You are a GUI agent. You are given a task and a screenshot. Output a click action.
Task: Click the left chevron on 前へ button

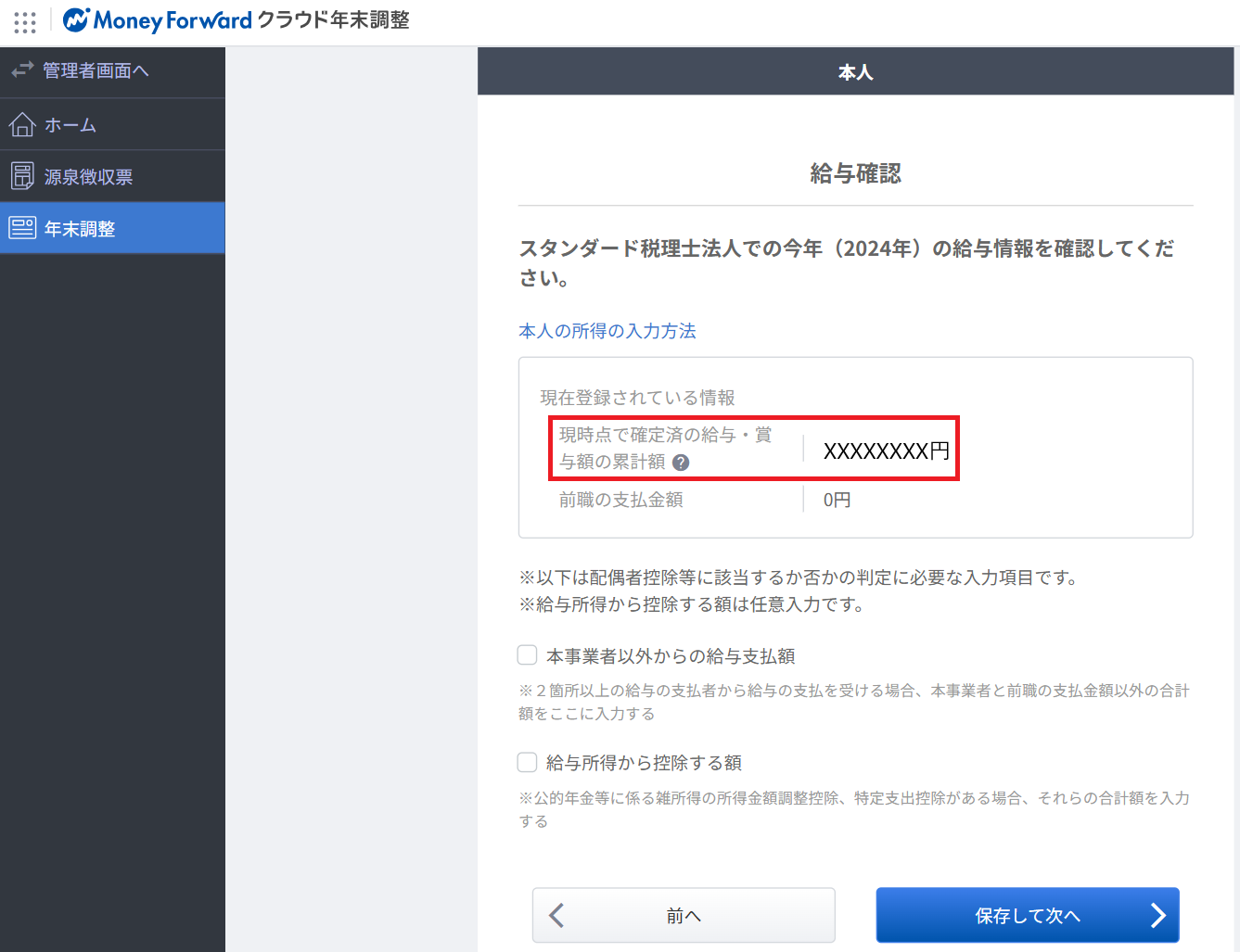click(556, 915)
